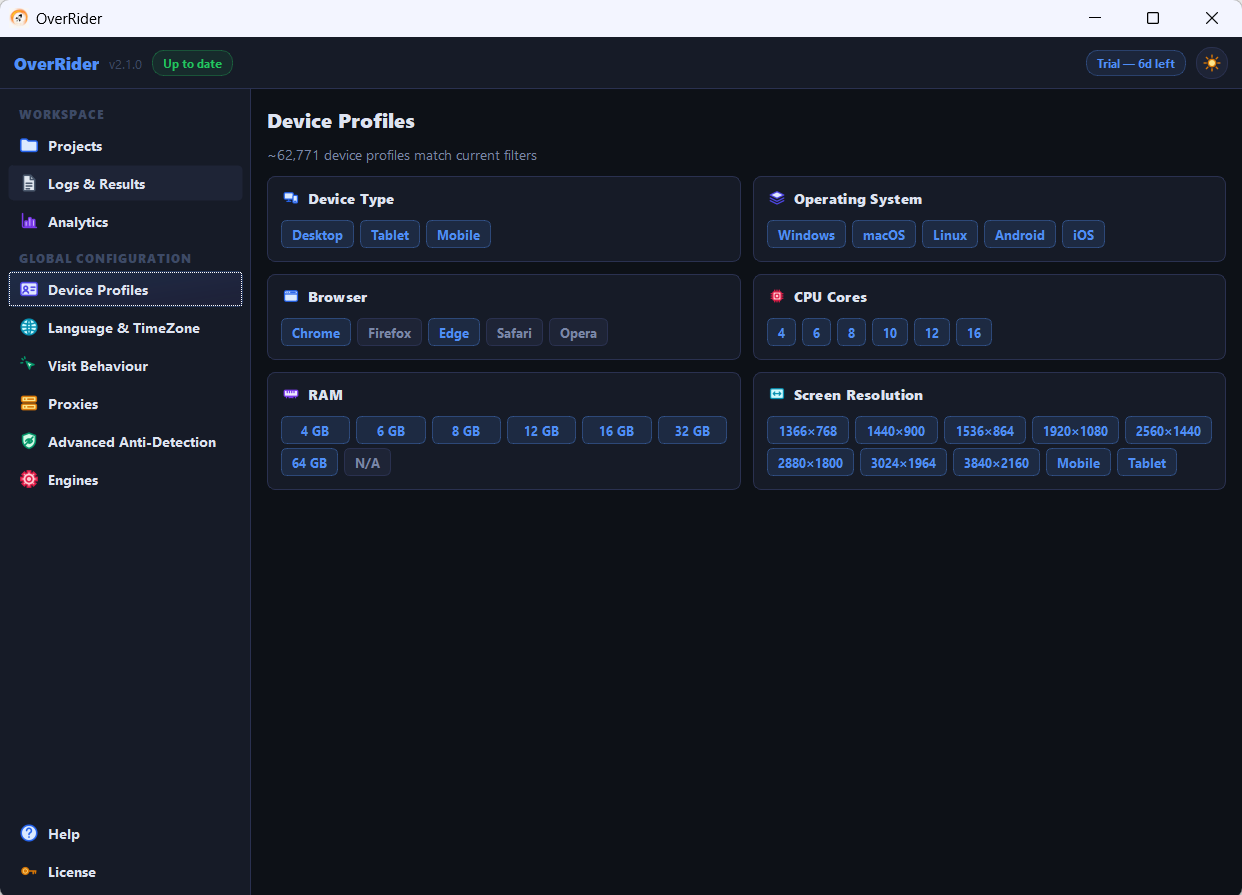Toggle the 16 GB RAM chip
Image resolution: width=1242 pixels, height=895 pixels.
[x=617, y=431]
